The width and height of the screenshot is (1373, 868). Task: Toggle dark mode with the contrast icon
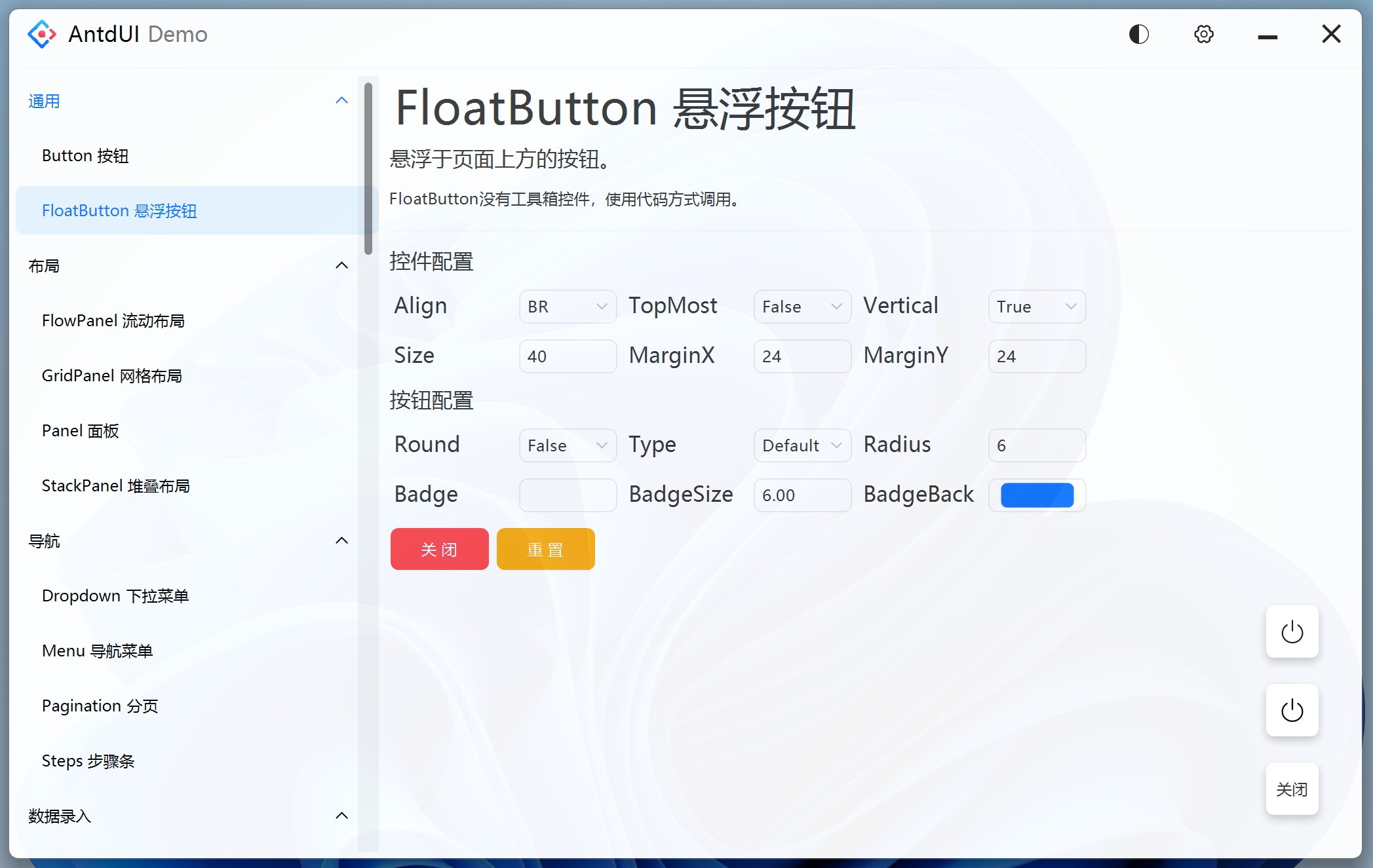(1138, 34)
